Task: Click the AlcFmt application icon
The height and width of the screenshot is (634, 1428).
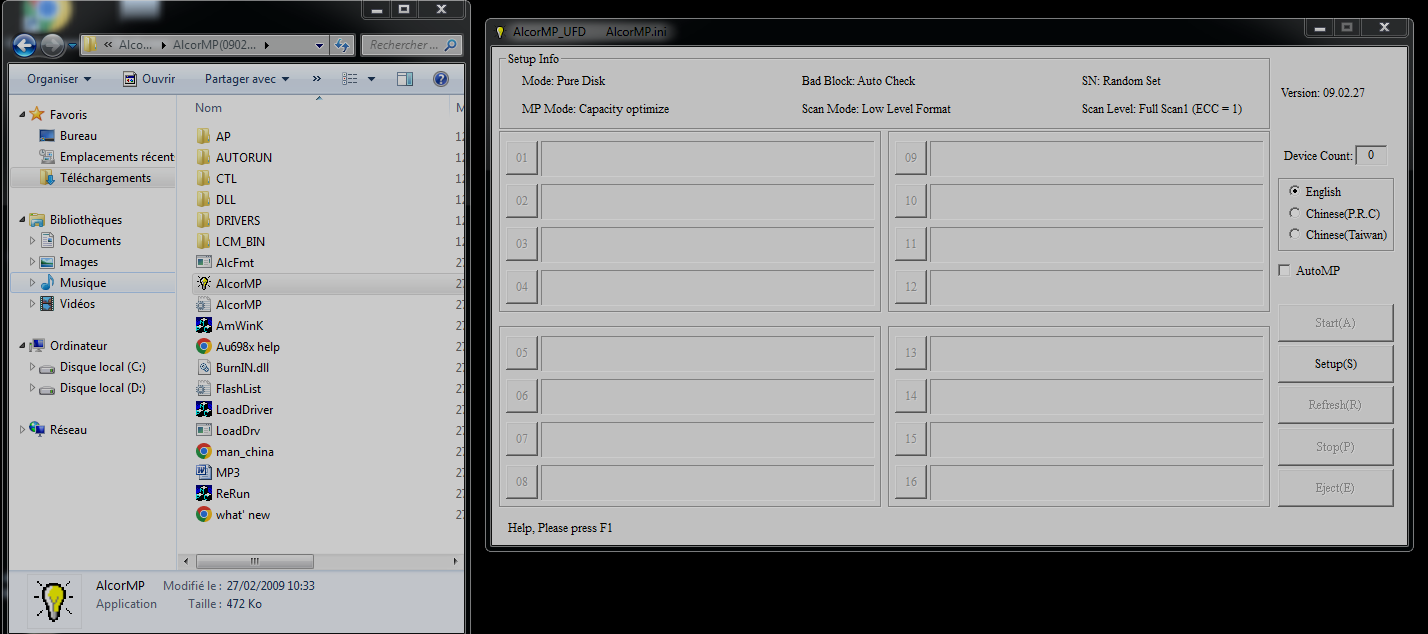Action: (x=203, y=262)
